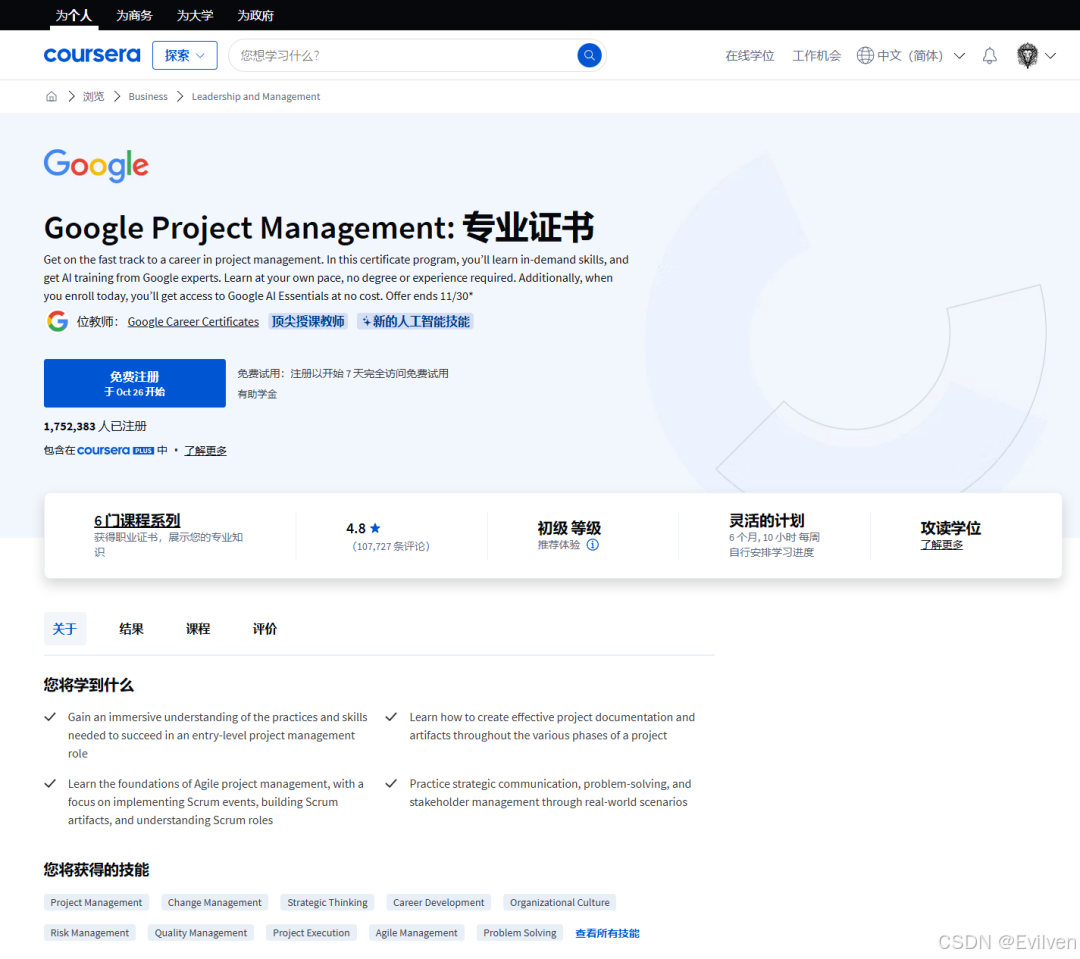This screenshot has height=959, width=1080.
Task: Open the notifications bell
Action: (989, 56)
